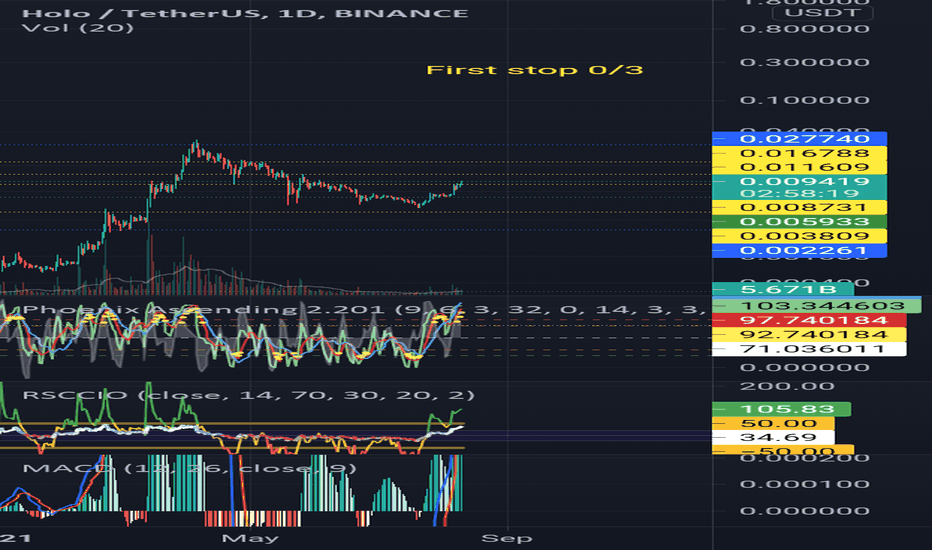Click the yellow 0.011609 price label

(x=799, y=167)
